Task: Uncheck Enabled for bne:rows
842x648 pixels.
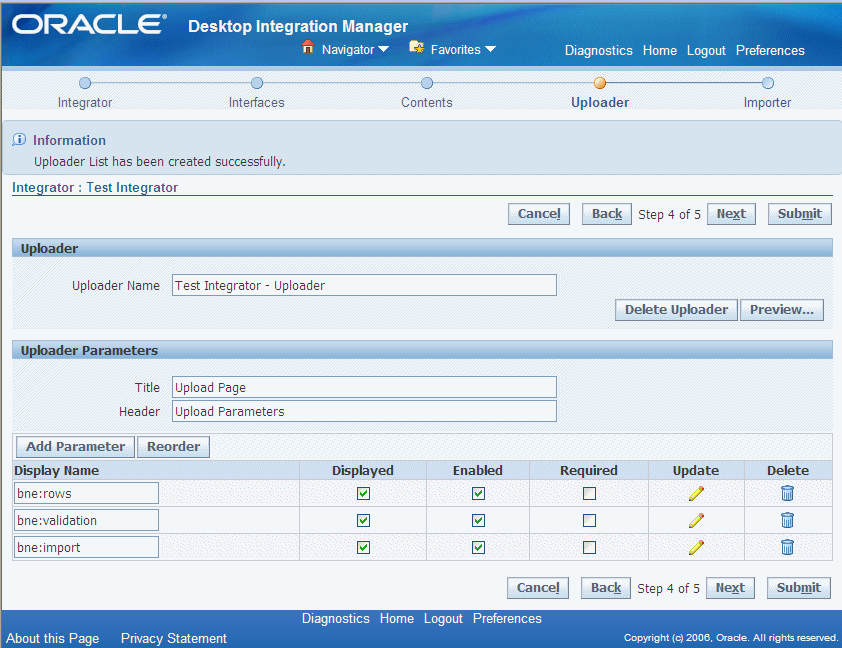Action: (478, 493)
